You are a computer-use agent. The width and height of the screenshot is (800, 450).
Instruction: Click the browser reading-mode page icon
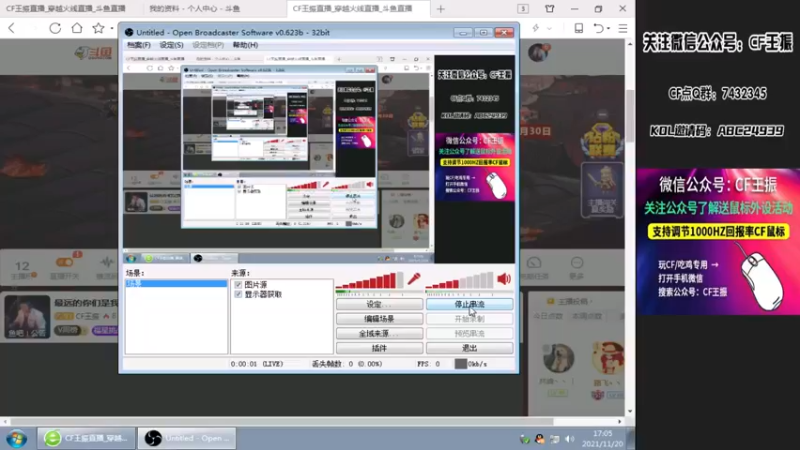point(579,29)
